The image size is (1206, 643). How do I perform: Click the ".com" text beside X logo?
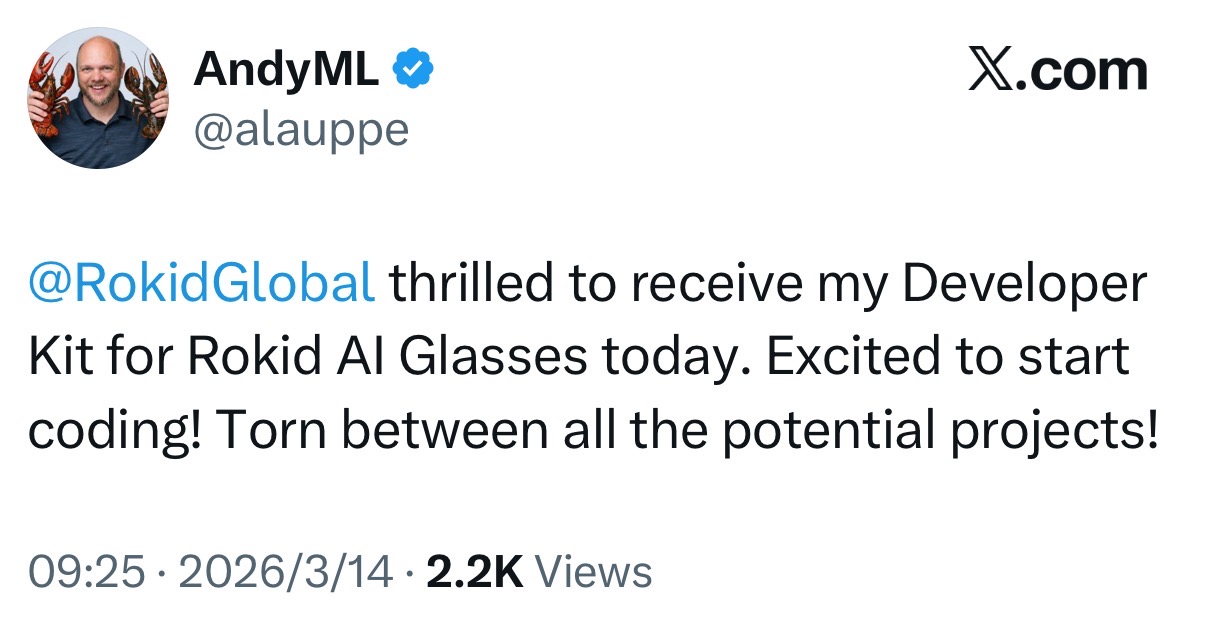(1082, 72)
